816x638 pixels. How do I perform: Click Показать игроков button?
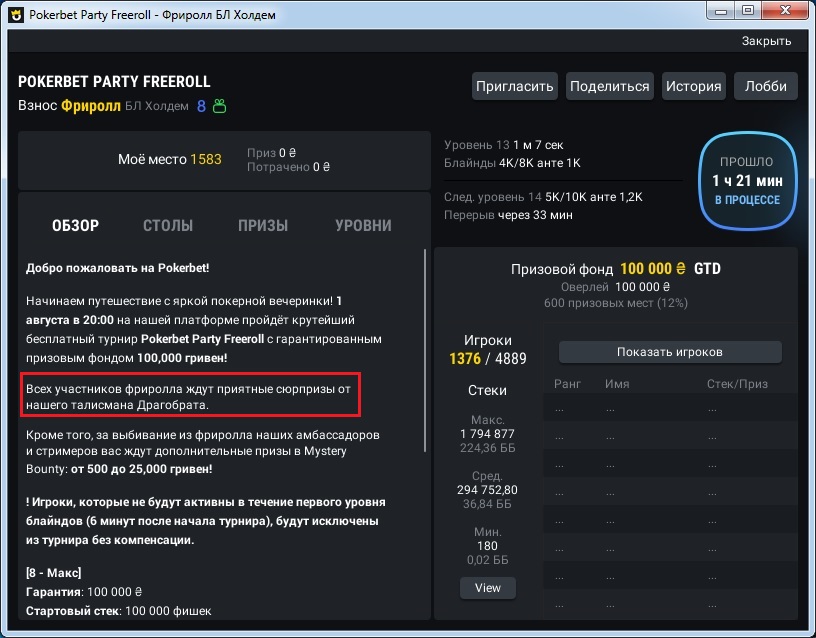pos(670,352)
